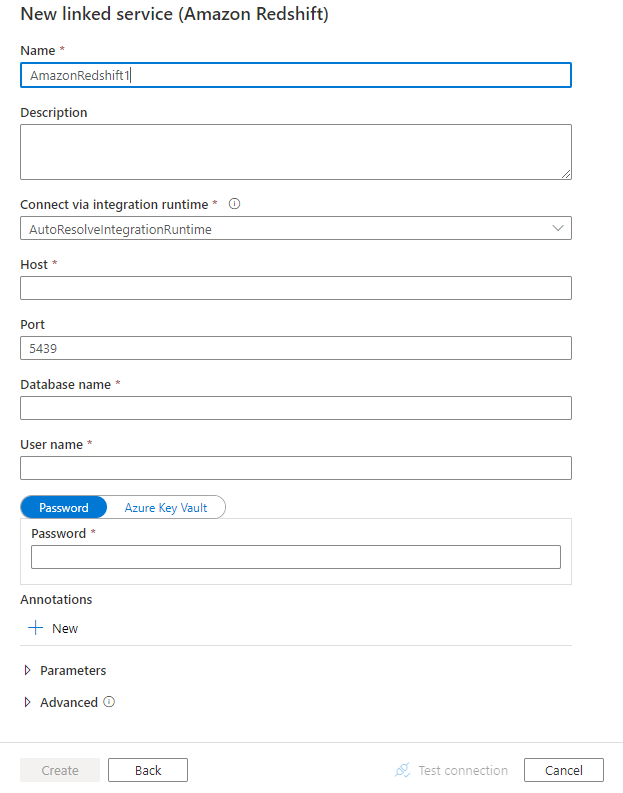
Task: Edit the Port field showing 5439
Action: pyautogui.click(x=296, y=348)
